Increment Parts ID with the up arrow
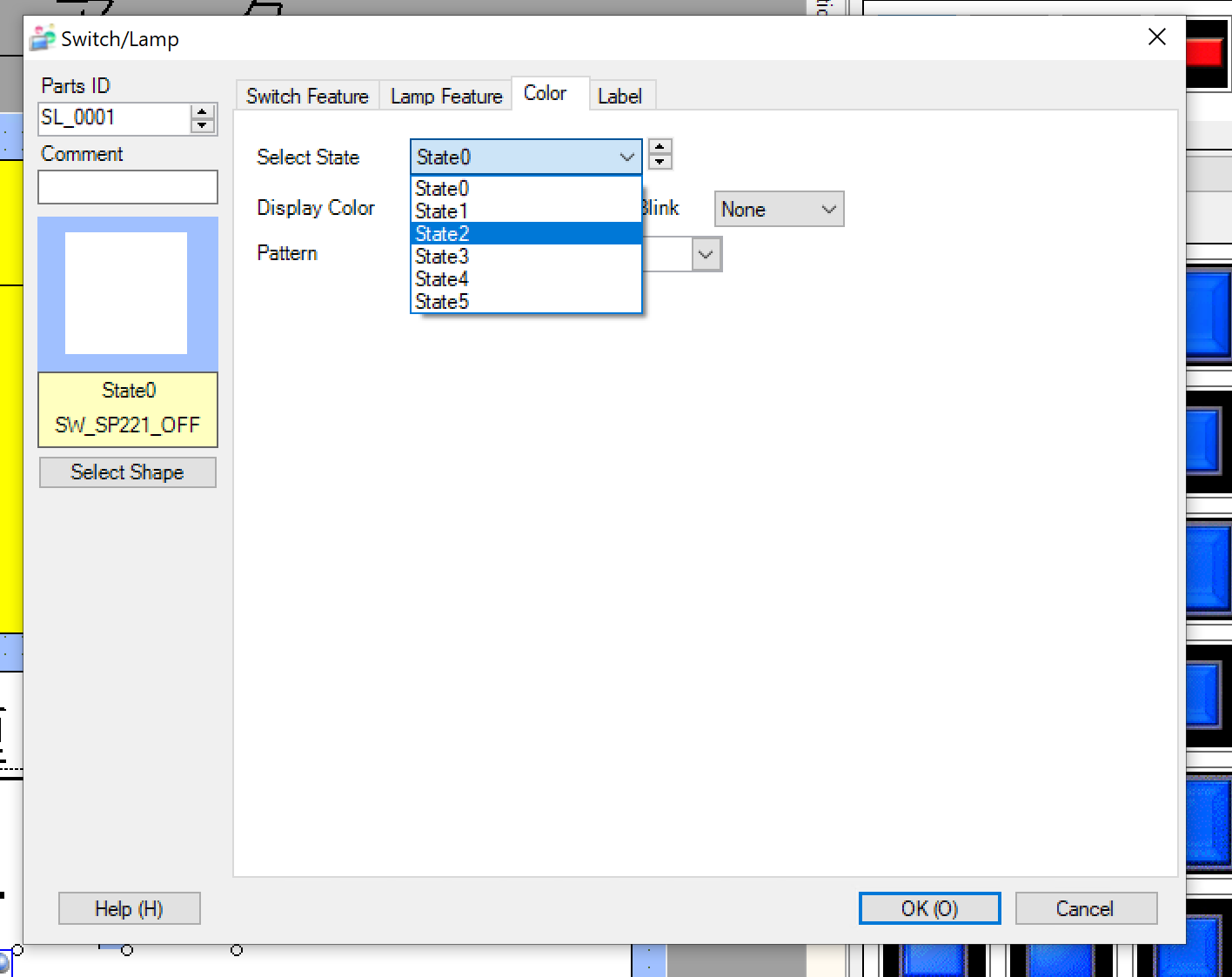Image resolution: width=1232 pixels, height=977 pixels. pos(203,112)
